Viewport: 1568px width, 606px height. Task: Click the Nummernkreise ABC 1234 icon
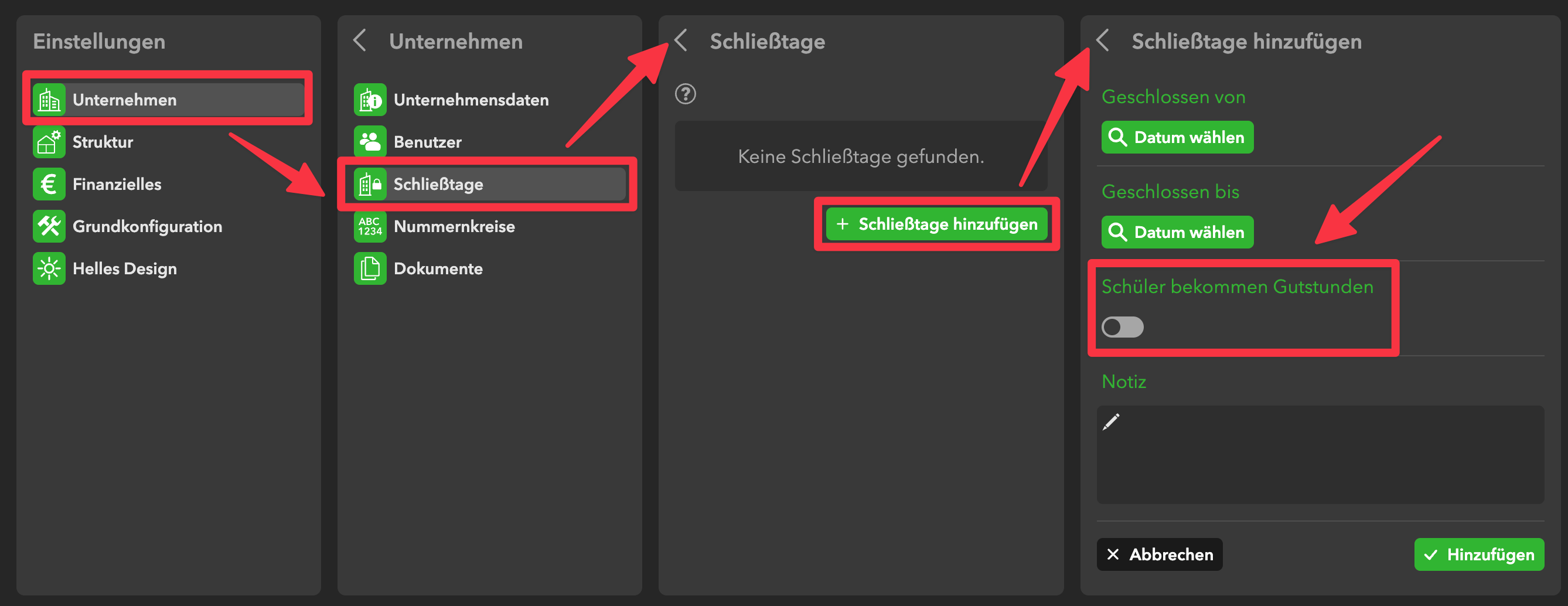tap(370, 227)
